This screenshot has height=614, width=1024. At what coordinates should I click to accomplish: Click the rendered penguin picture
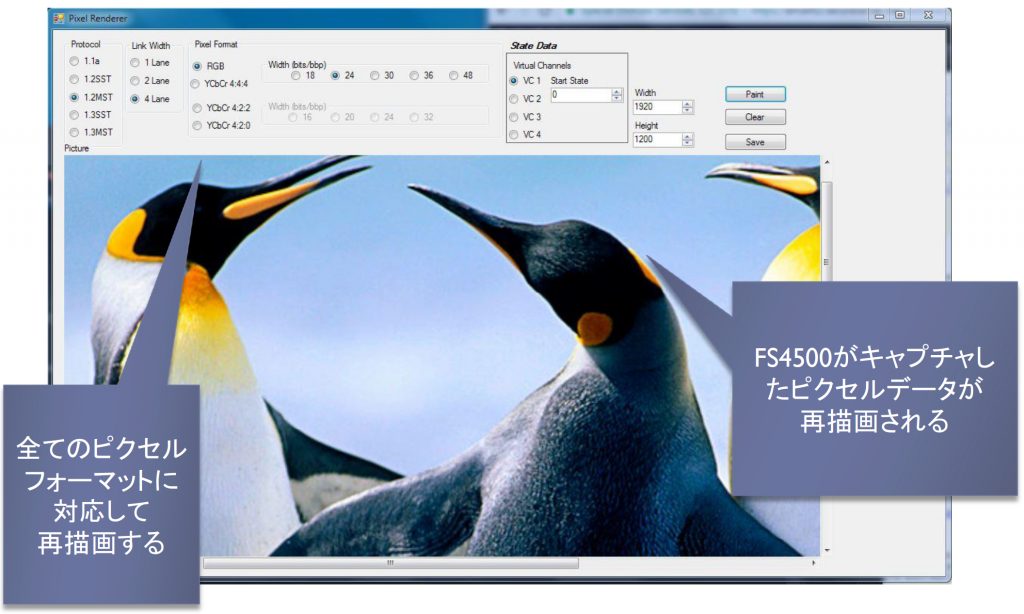tap(441, 355)
